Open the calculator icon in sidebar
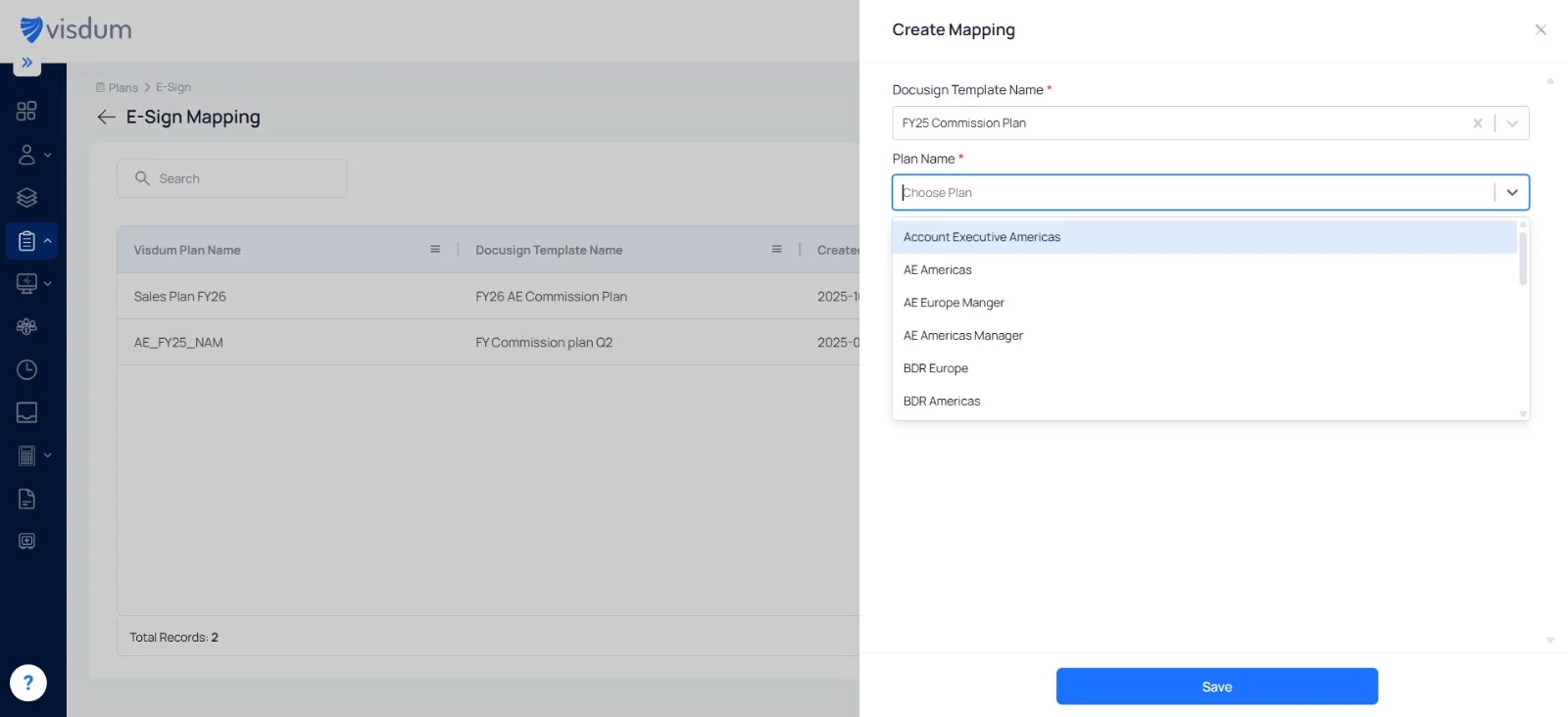The width and height of the screenshot is (1568, 717). tap(26, 455)
